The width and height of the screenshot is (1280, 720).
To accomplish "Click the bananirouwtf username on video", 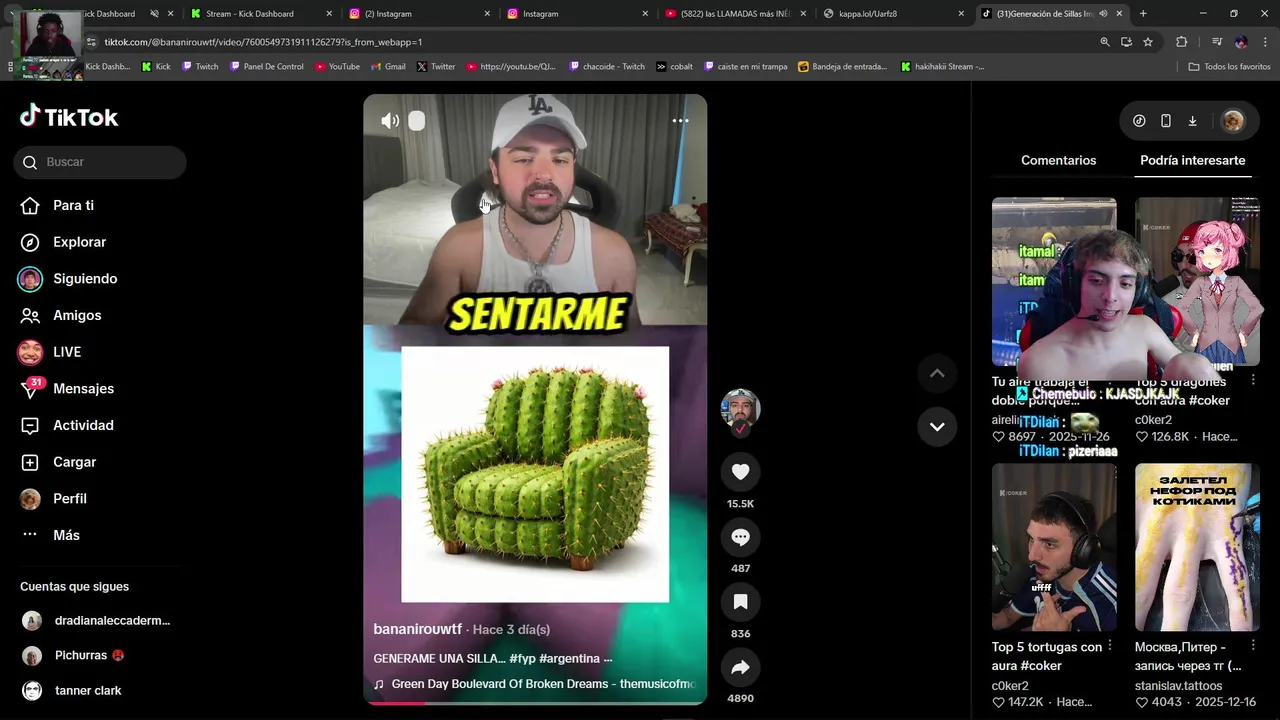I will pos(418,629).
